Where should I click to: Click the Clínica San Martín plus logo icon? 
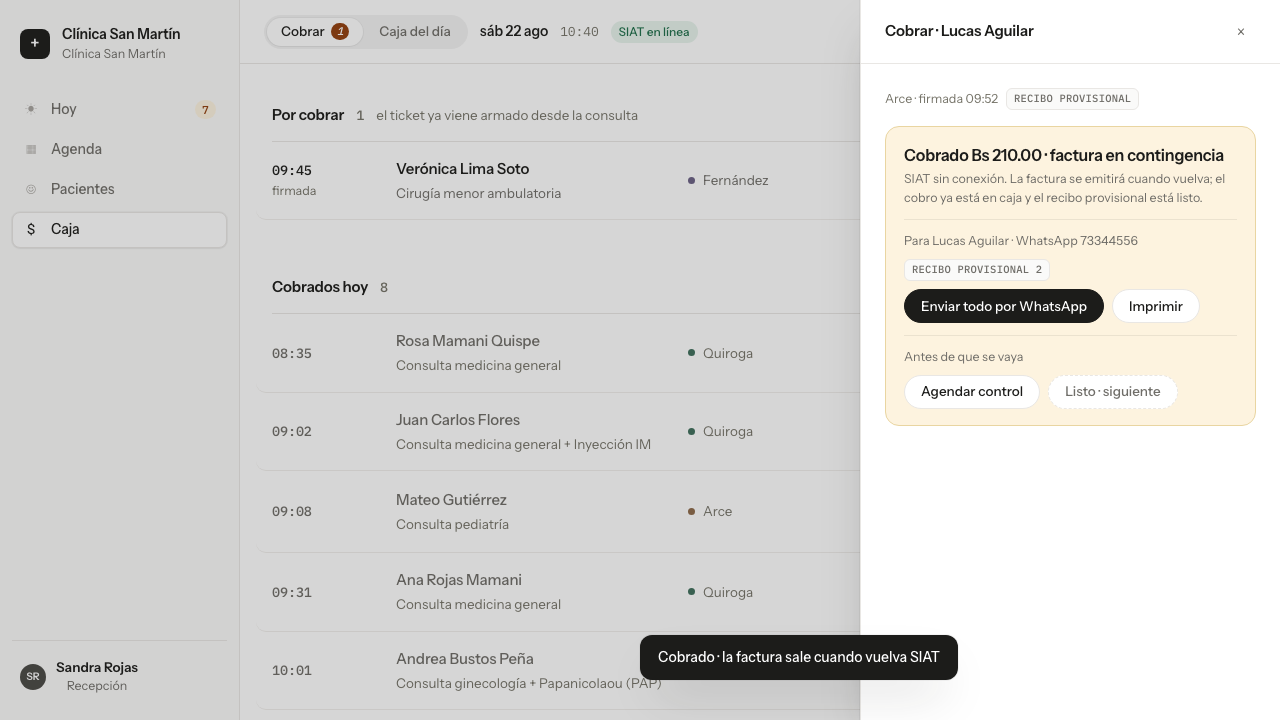coord(35,44)
